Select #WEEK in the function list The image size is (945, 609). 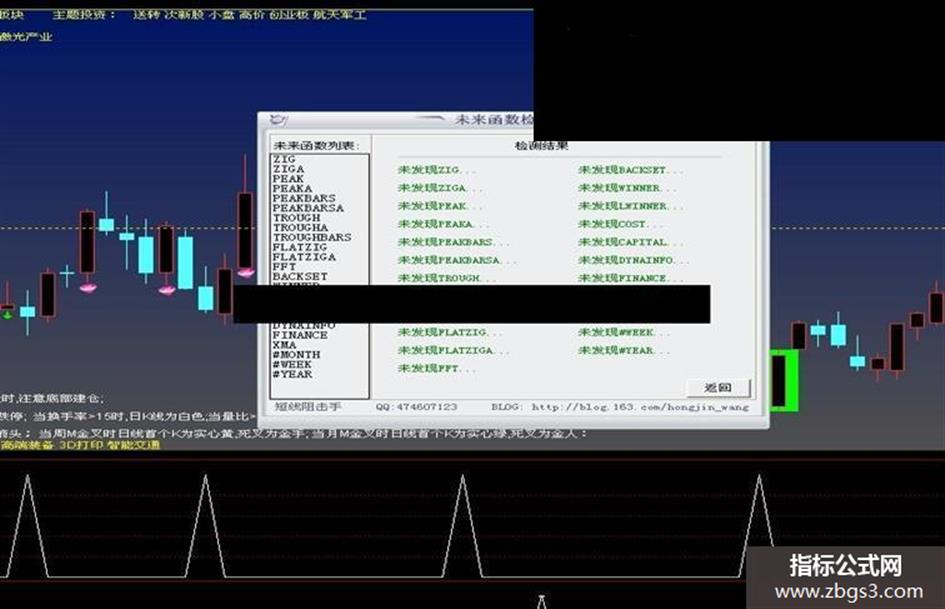292,364
